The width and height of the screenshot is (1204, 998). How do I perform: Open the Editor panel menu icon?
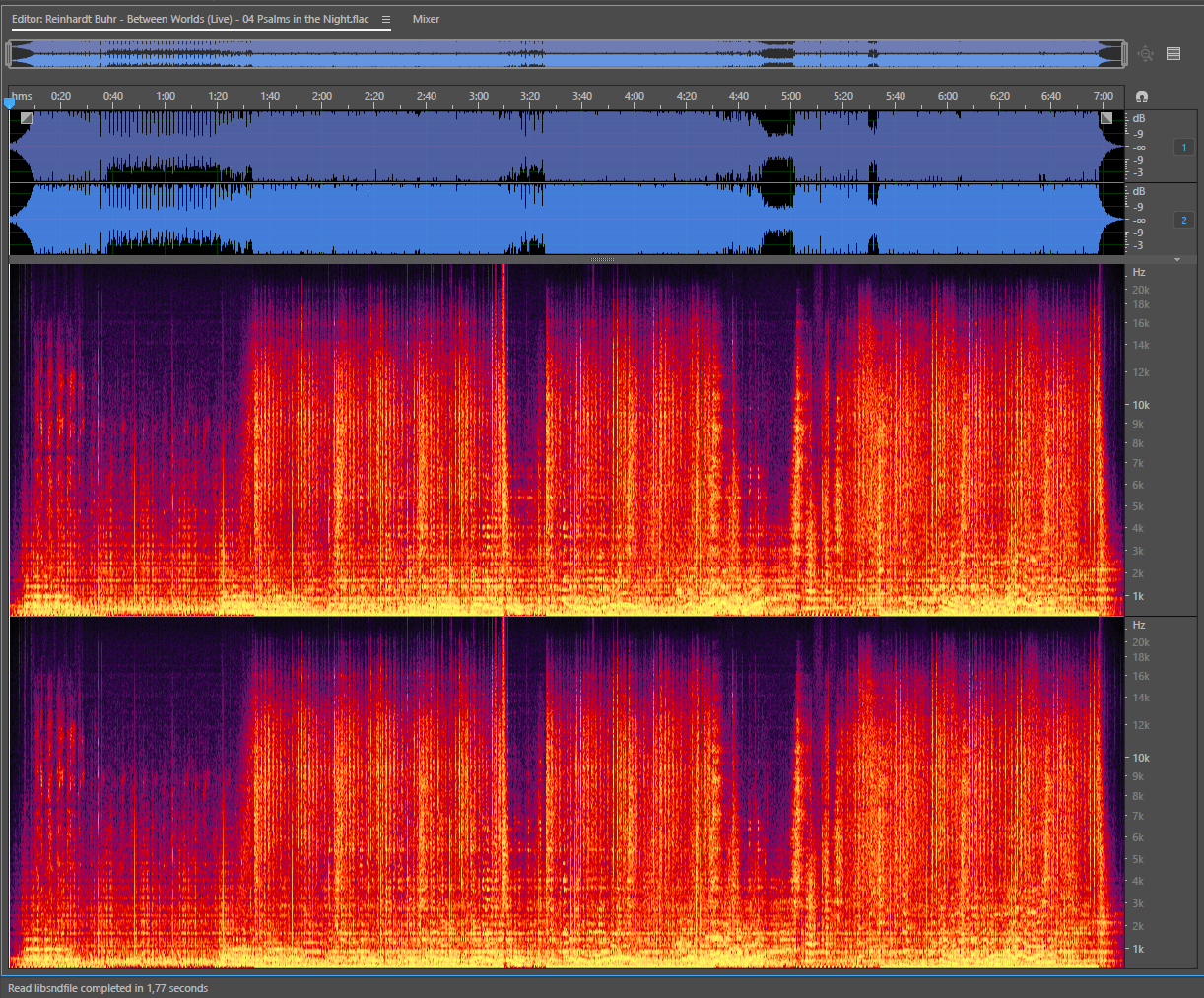(386, 19)
